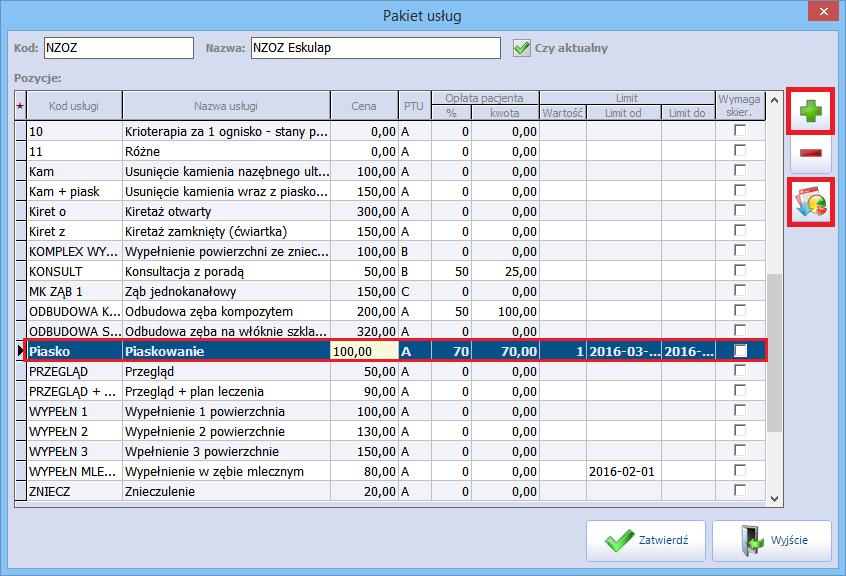Click the Limit od column header
846x576 pixels.
[624, 113]
